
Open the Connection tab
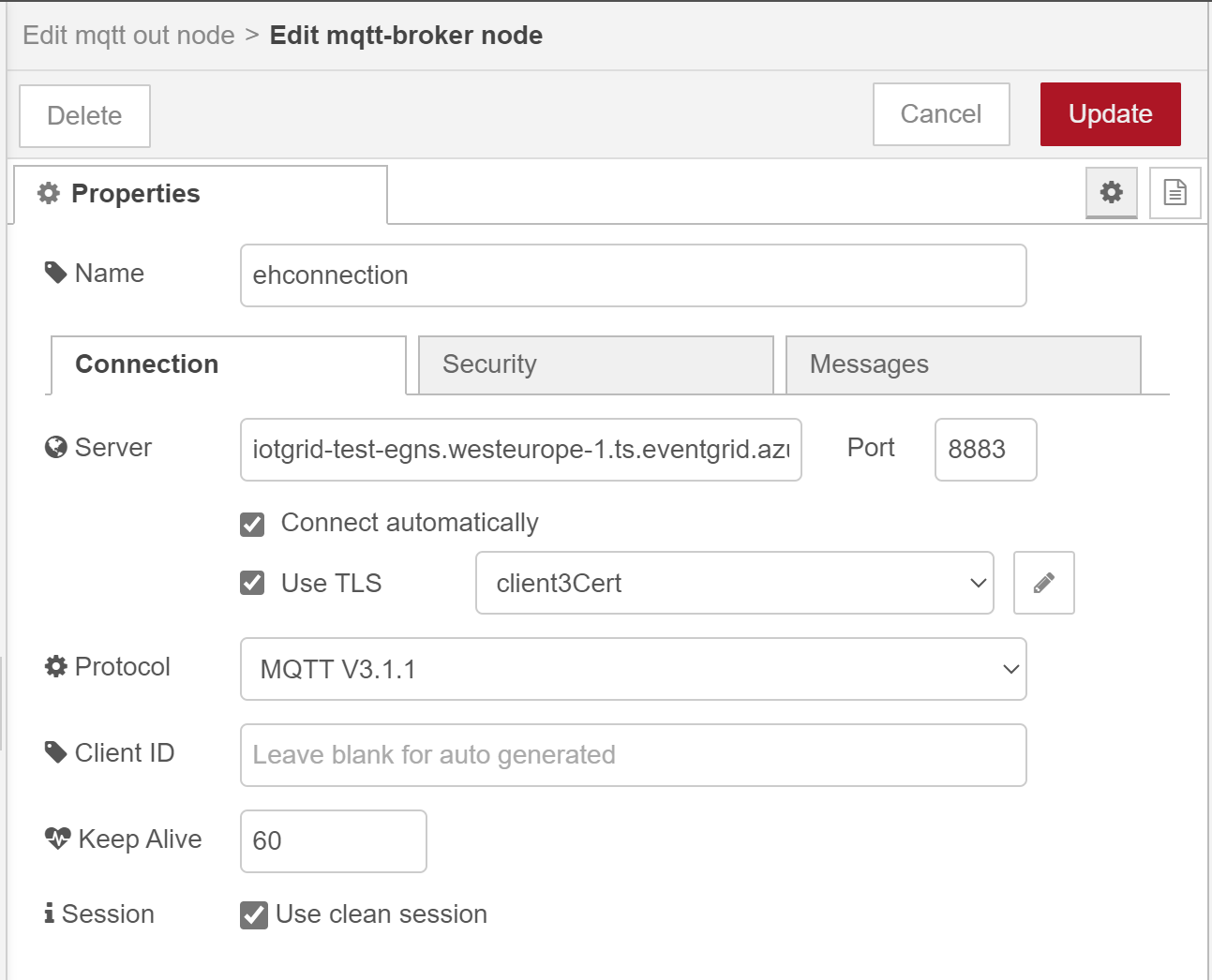(x=228, y=364)
